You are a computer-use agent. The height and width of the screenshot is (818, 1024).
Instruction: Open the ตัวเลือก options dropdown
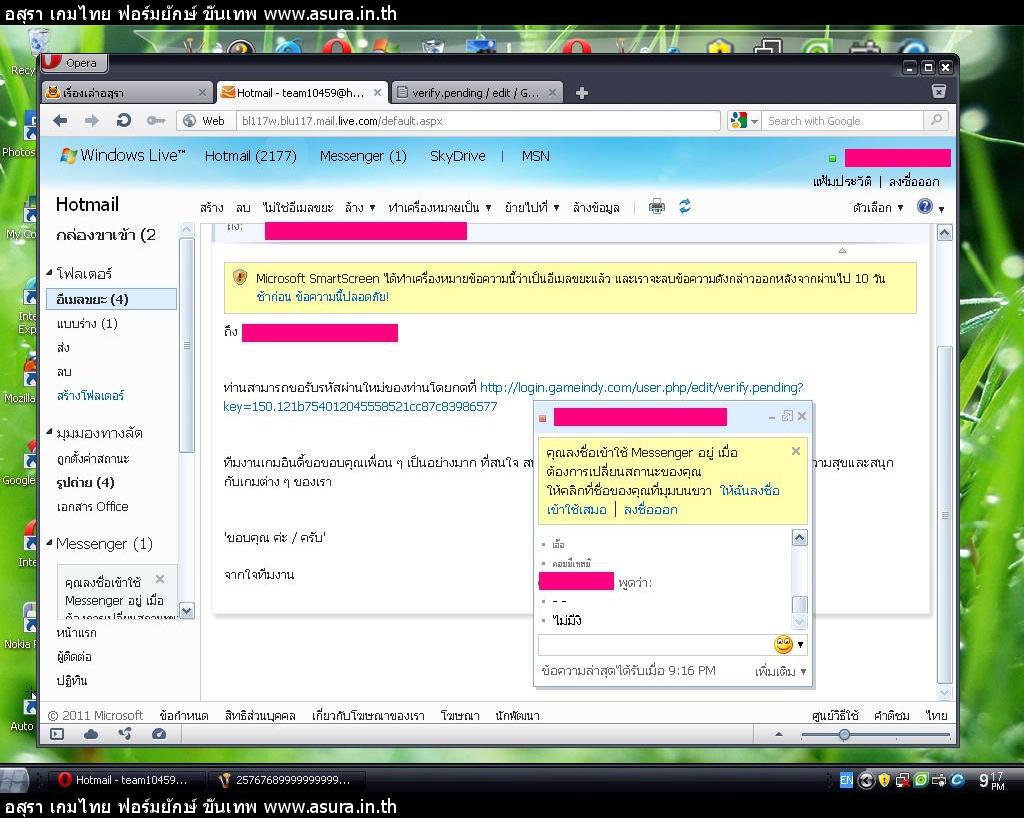coord(878,208)
